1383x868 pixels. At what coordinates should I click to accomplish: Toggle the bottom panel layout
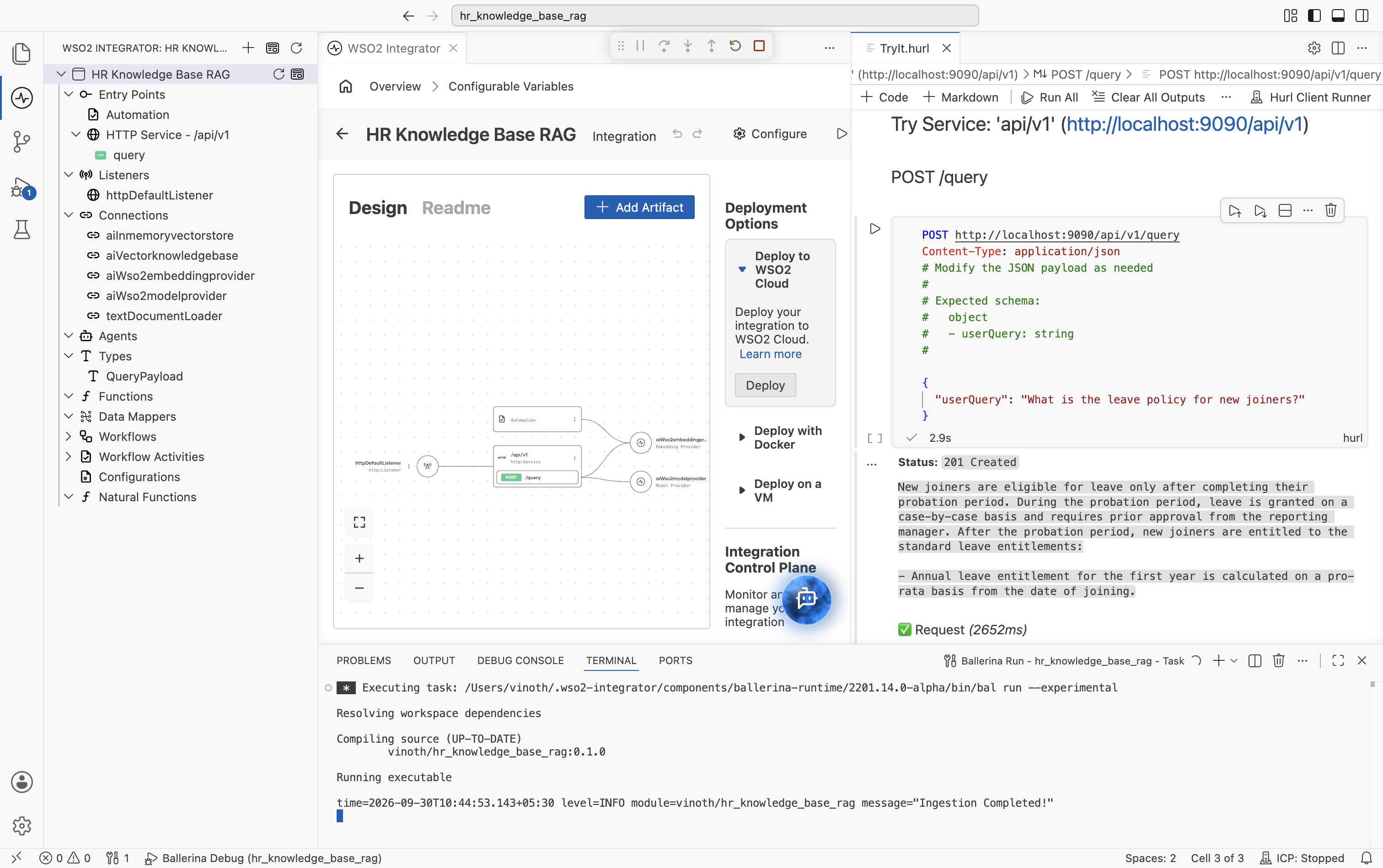coord(1338,16)
